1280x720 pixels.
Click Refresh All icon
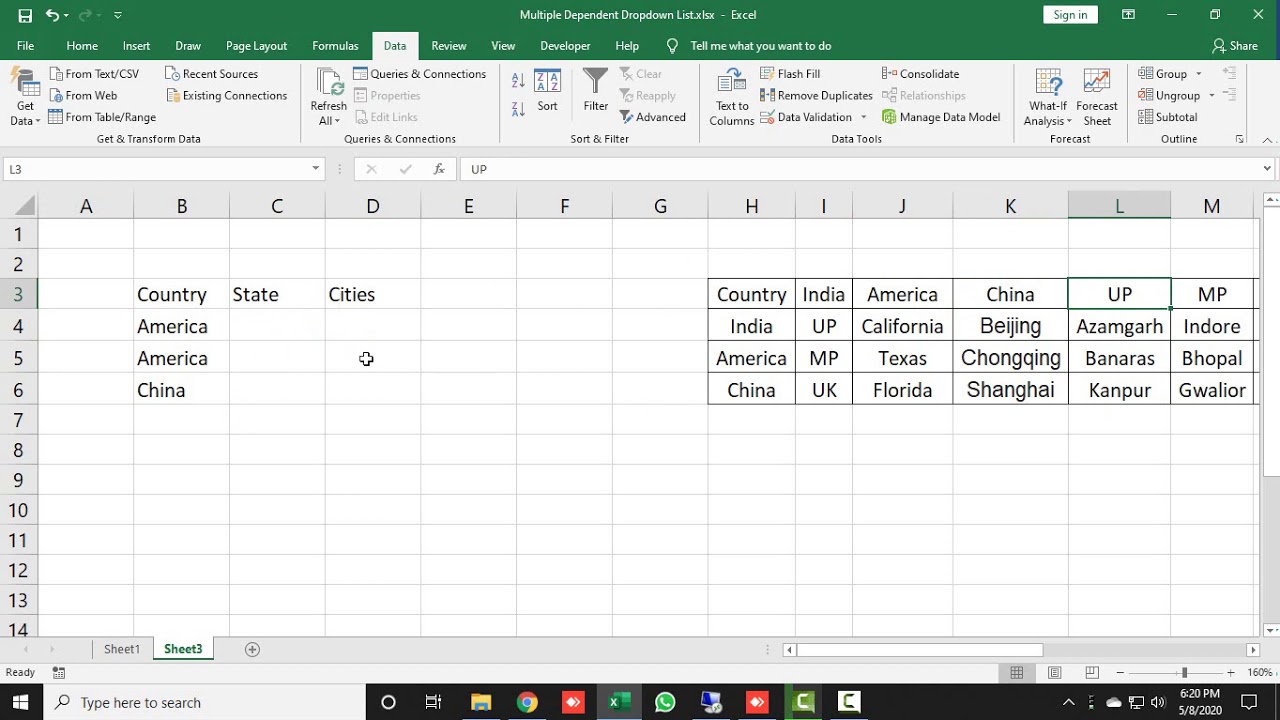tap(329, 97)
